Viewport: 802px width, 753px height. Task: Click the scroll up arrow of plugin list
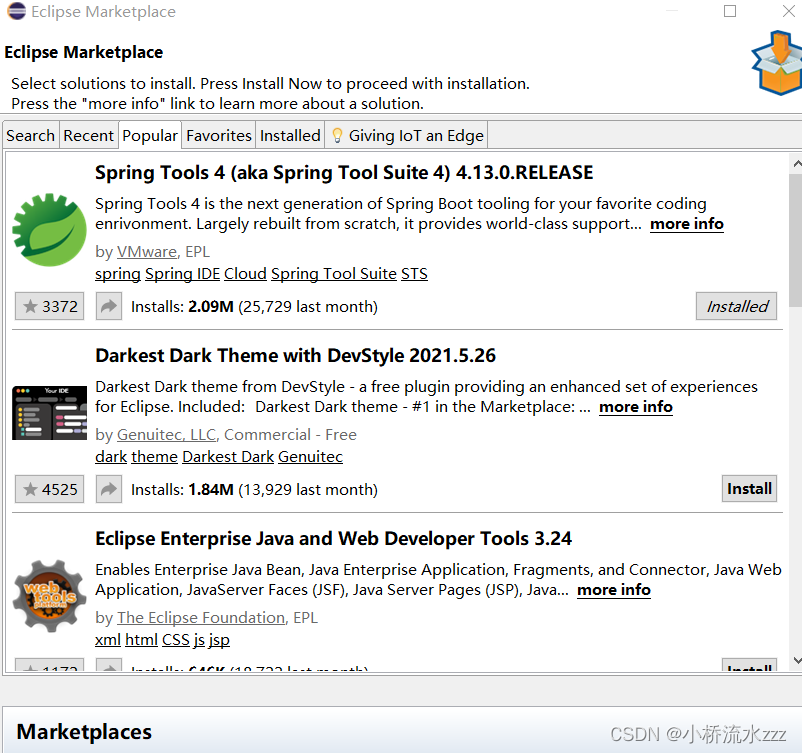(796, 164)
